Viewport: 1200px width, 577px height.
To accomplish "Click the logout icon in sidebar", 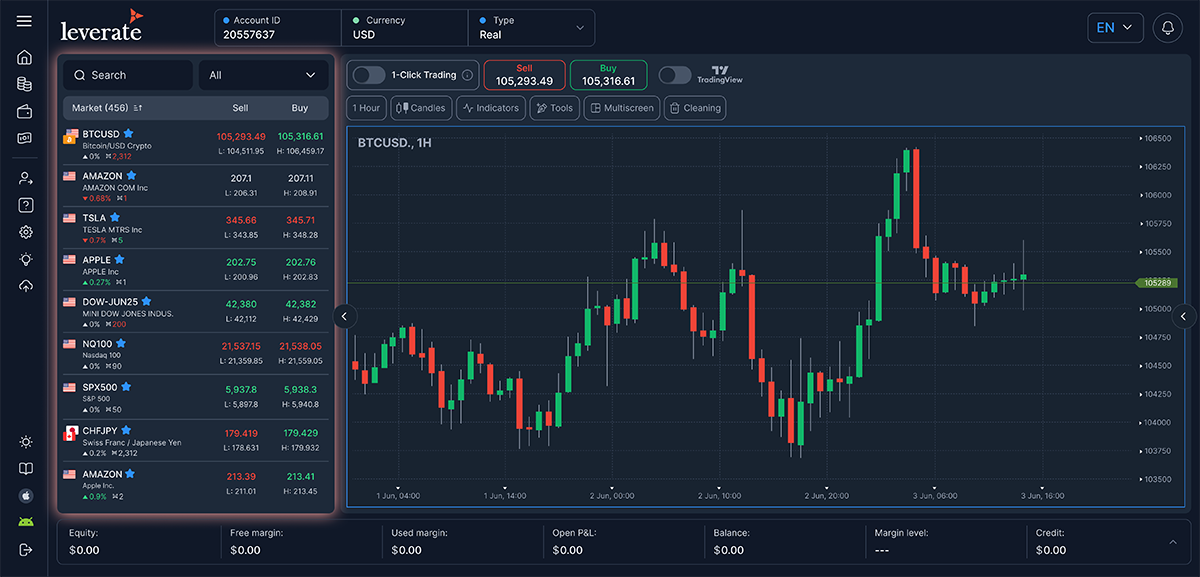I will (25, 549).
